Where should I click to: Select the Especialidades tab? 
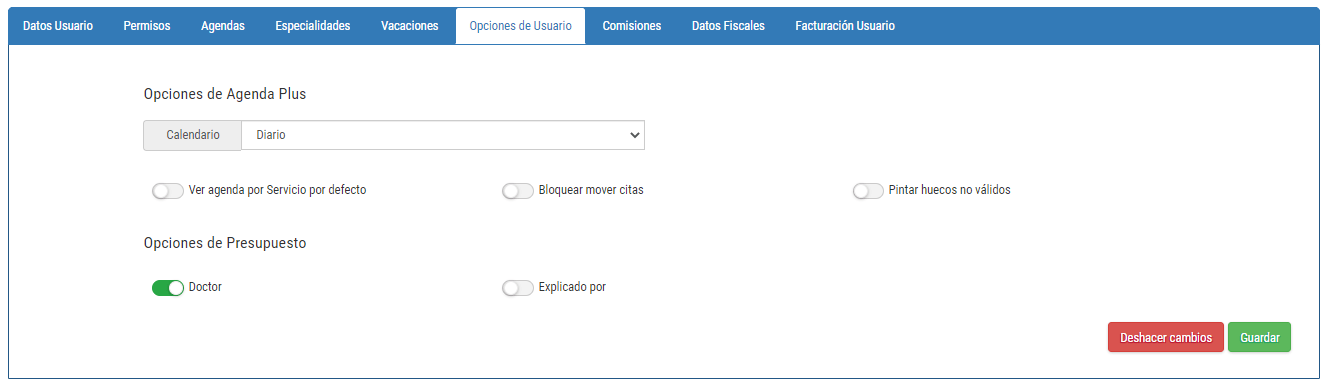pyautogui.click(x=313, y=26)
